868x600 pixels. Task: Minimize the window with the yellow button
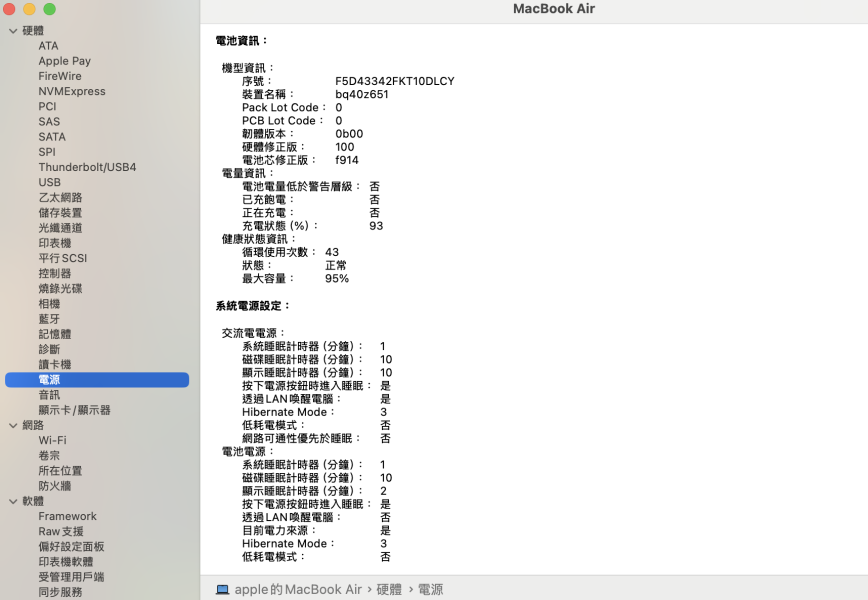click(x=29, y=9)
